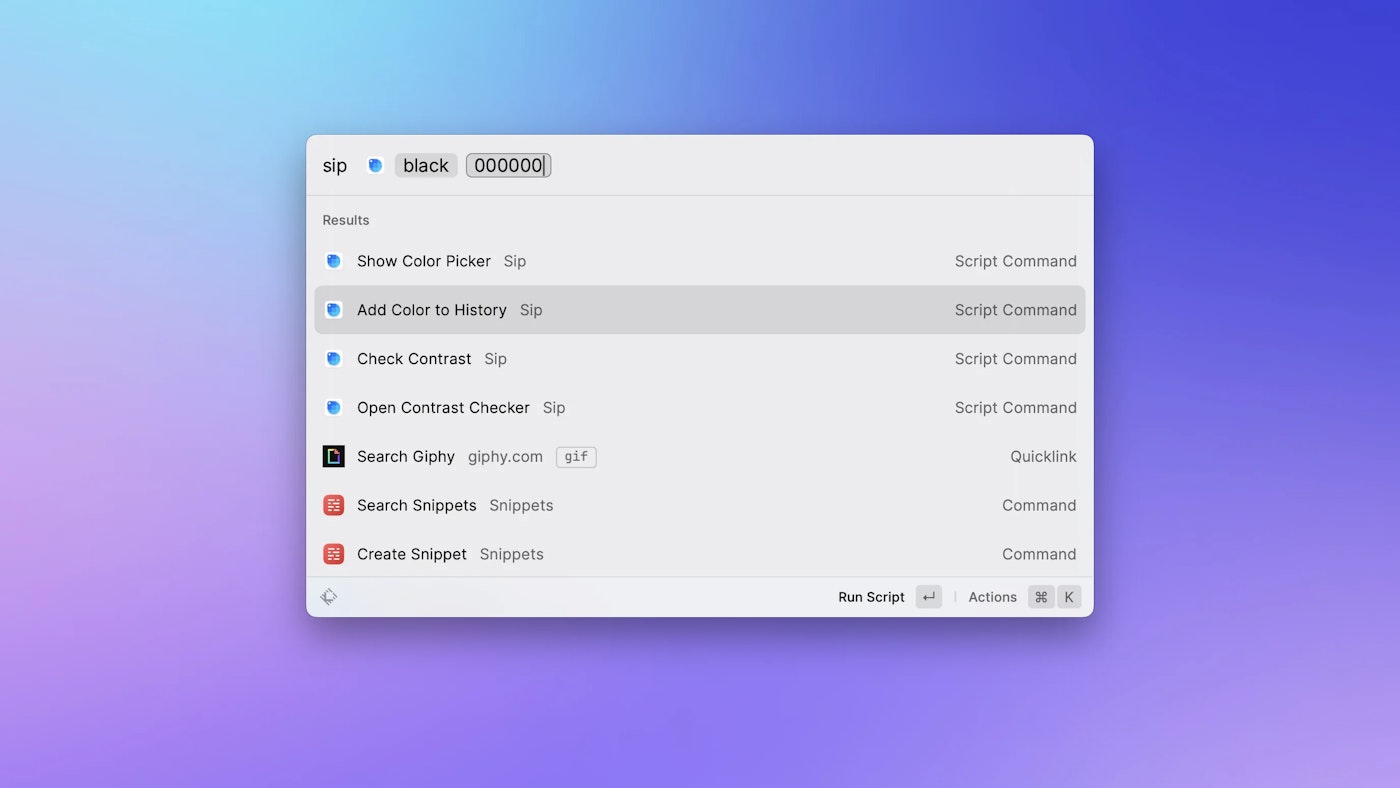Click Command label on Create Snippet row

click(1039, 554)
